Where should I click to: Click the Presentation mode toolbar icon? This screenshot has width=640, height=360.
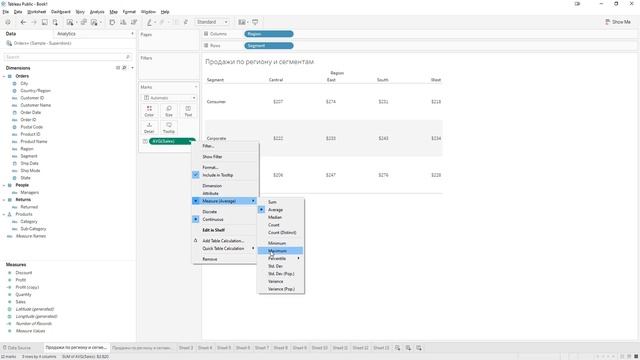[255, 22]
